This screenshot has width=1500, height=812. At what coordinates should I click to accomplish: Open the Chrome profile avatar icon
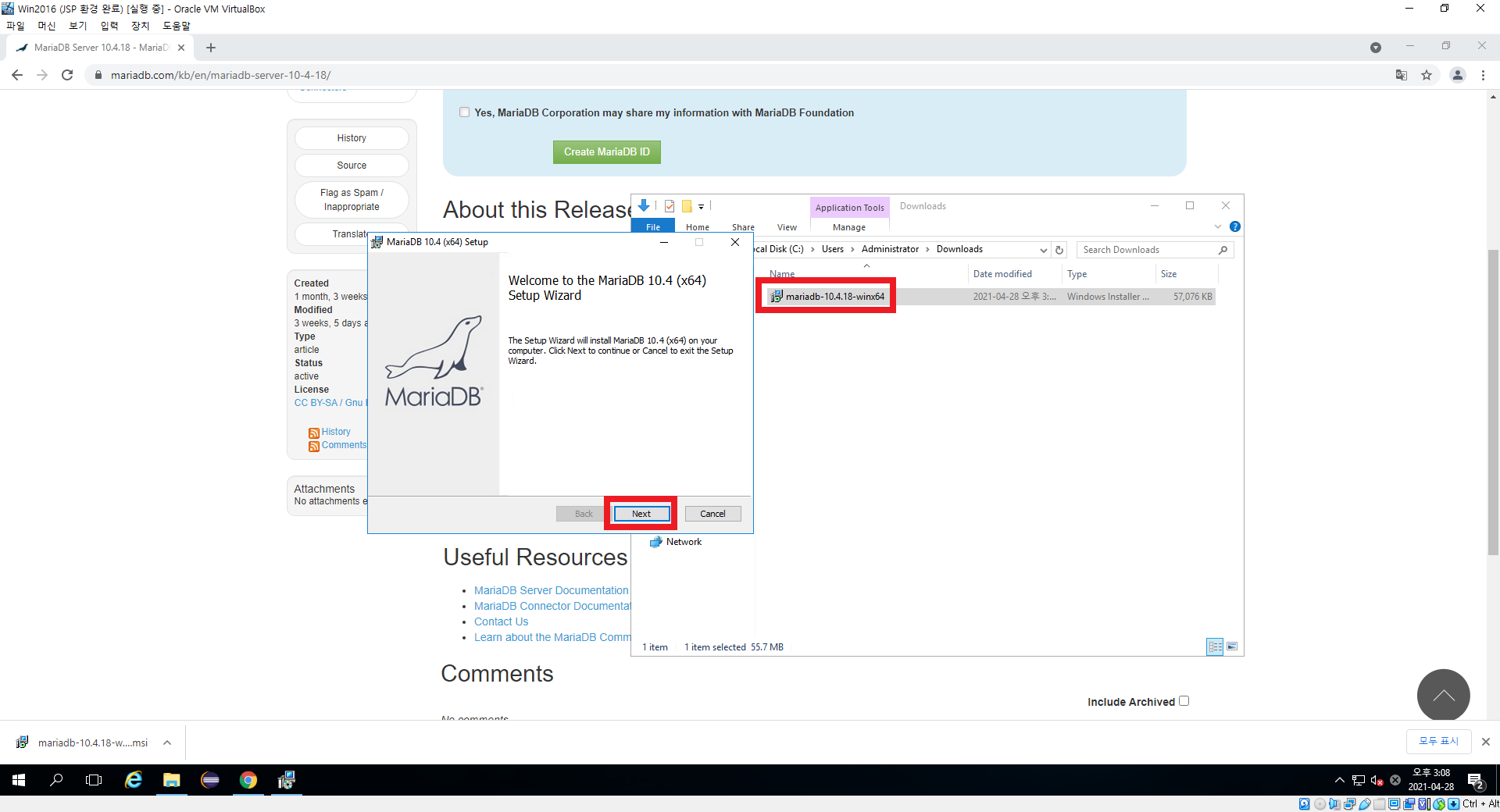click(1458, 75)
